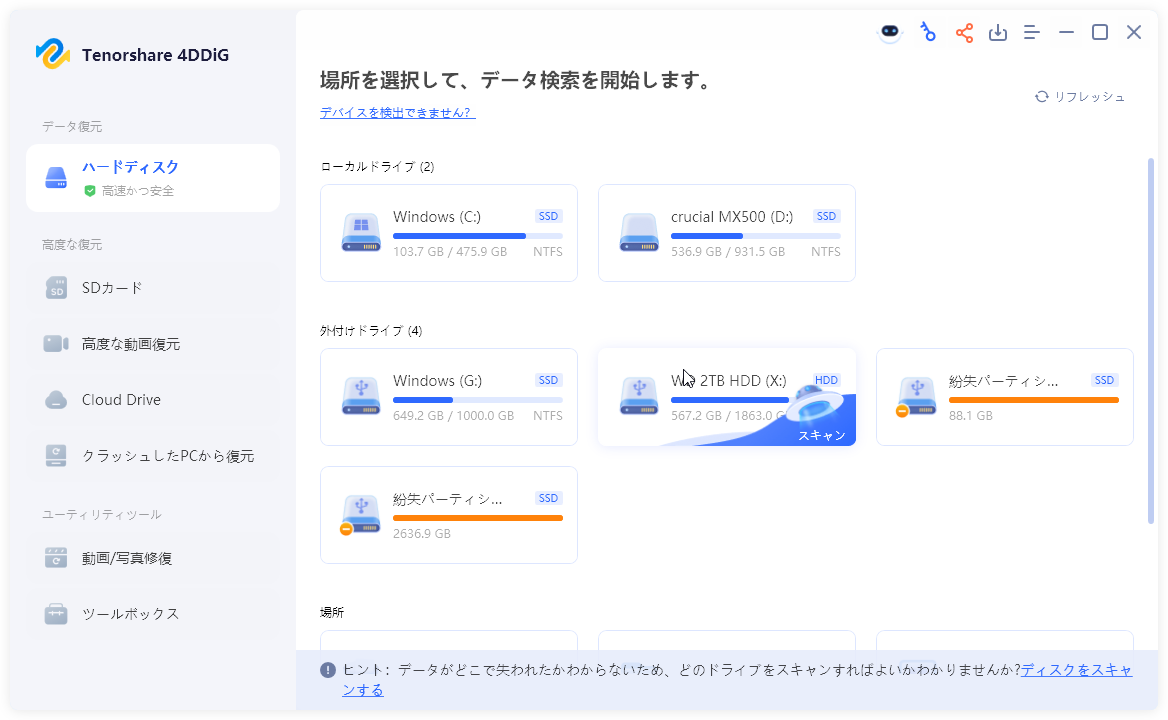This screenshot has height=720, width=1168.
Task: Click the cloud sidebar icon
Action: [x=57, y=400]
